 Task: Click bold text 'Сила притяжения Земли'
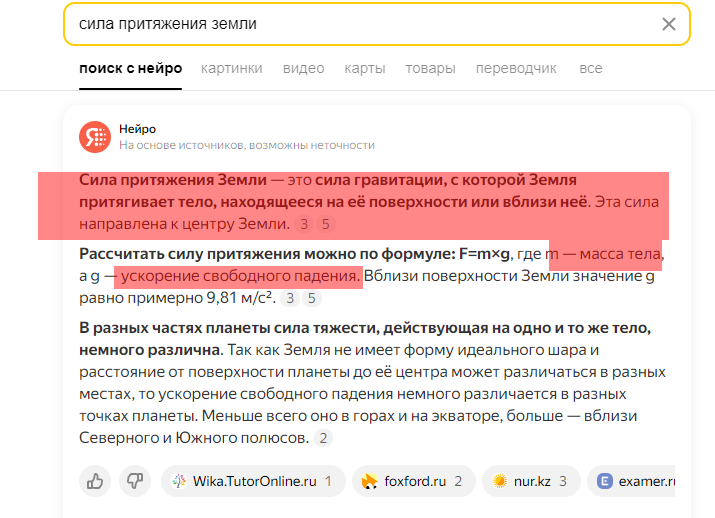[173, 180]
